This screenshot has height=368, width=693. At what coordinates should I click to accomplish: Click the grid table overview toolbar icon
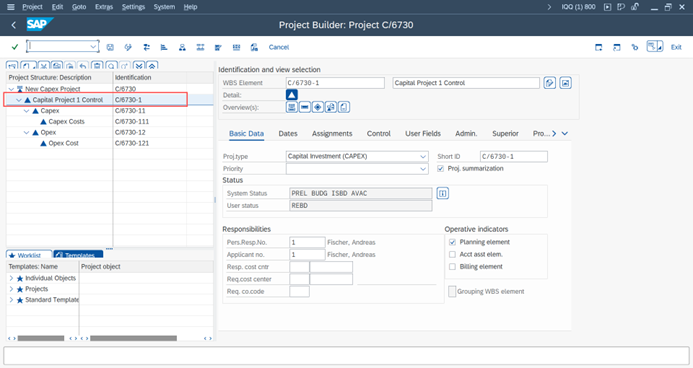click(x=236, y=47)
